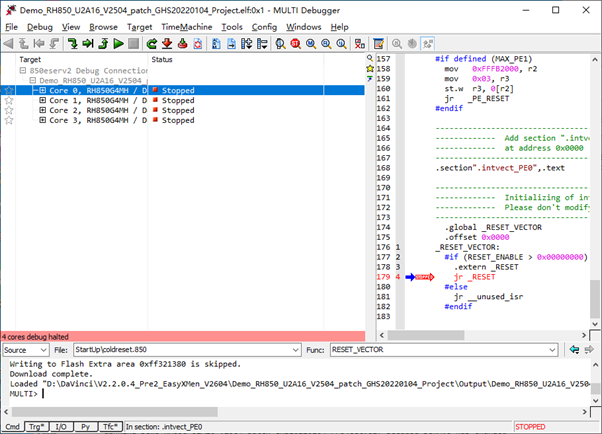Expand Core 2 tree node

point(43,110)
